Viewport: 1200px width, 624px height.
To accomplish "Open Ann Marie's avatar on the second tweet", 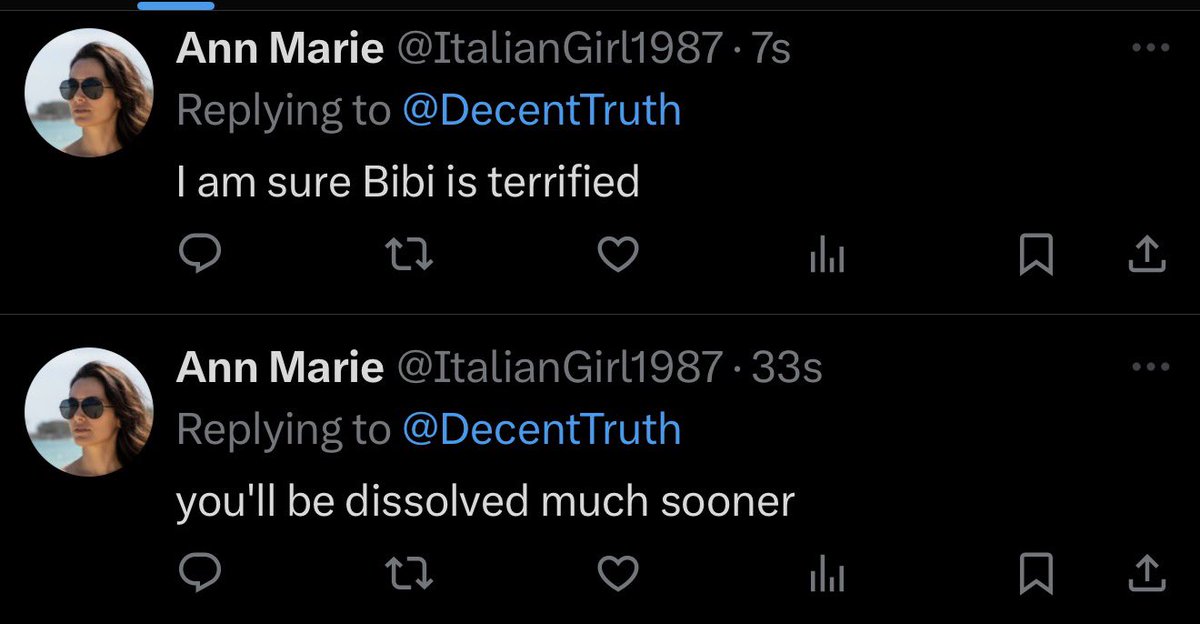I will tap(88, 411).
